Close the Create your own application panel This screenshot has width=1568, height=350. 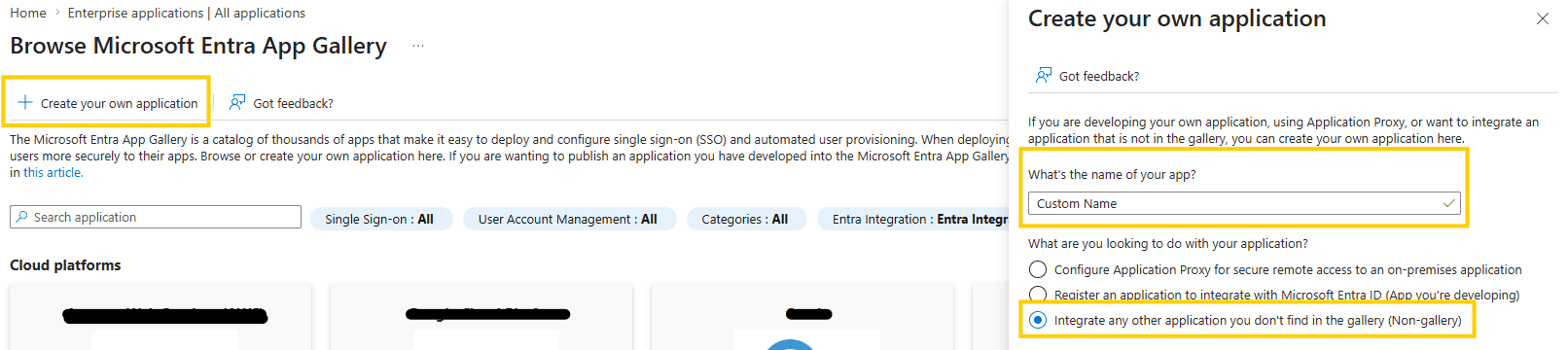1542,18
